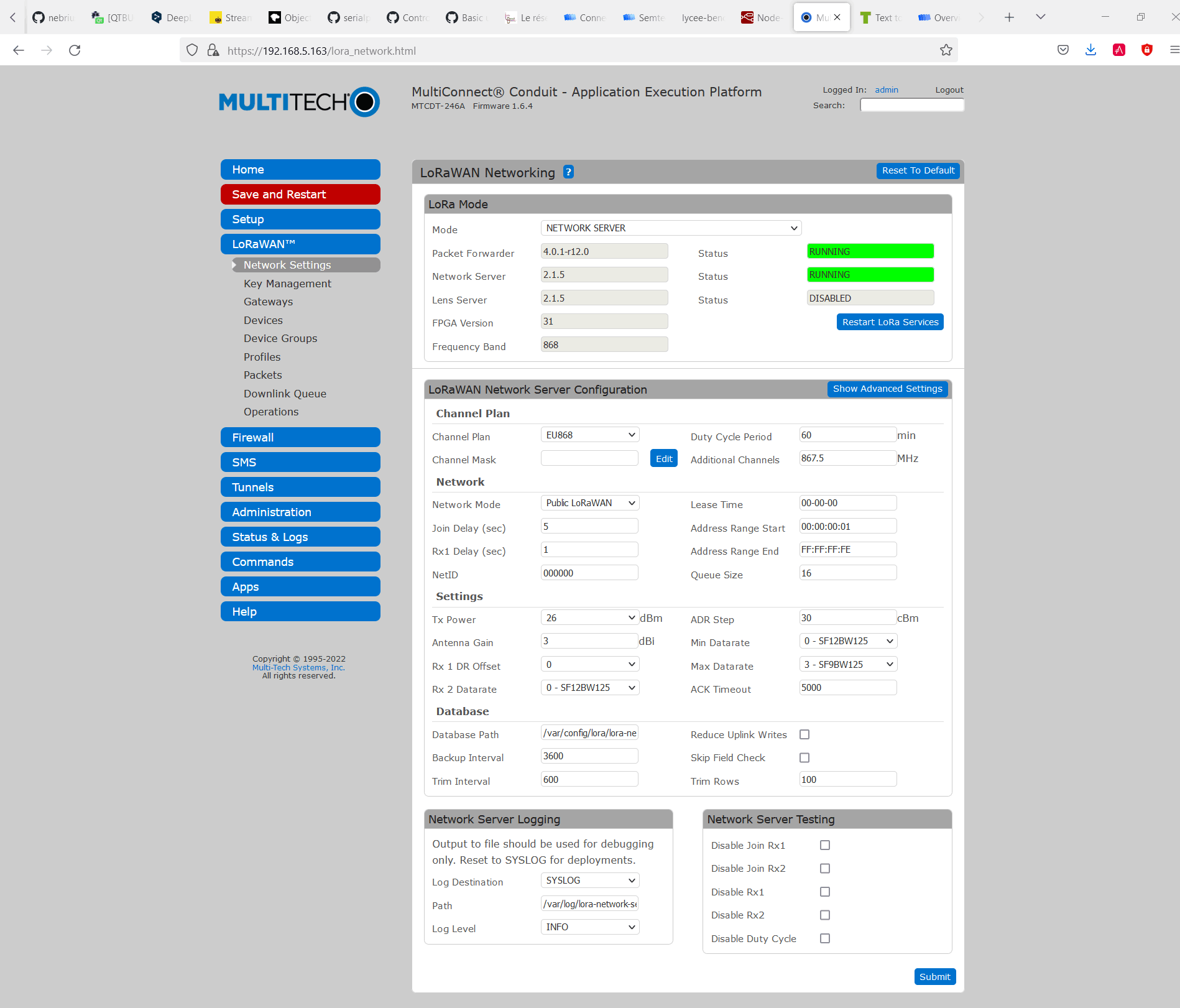Open the browser hamburger menu
The width and height of the screenshot is (1180, 1008).
coord(1174,50)
